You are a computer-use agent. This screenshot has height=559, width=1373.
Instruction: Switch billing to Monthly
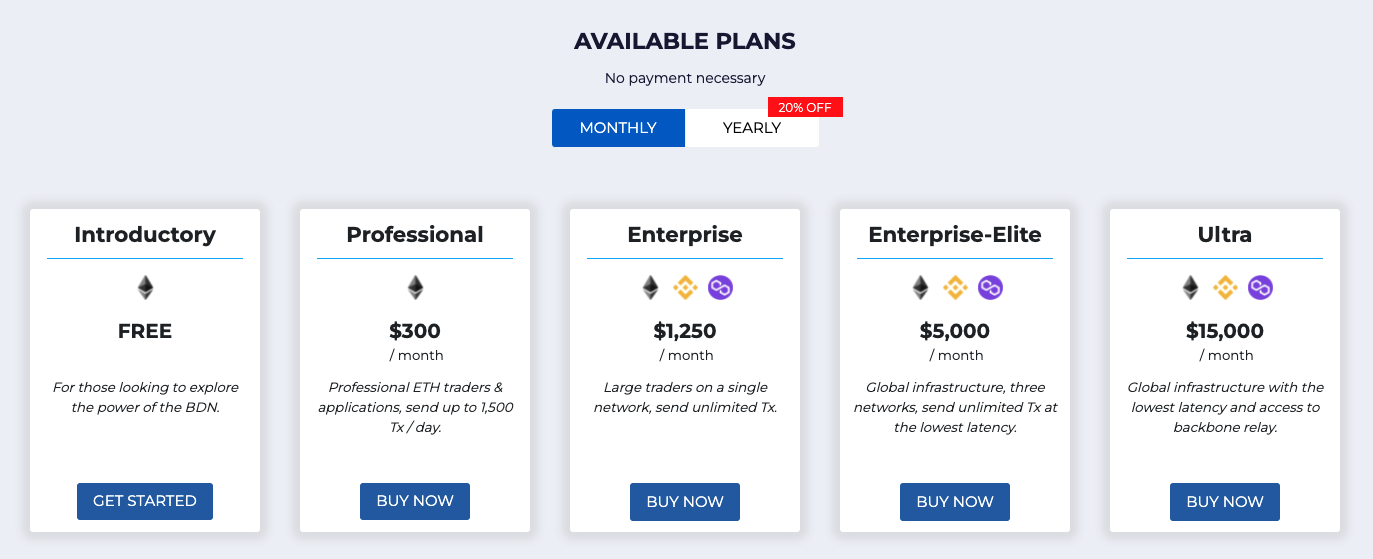(x=618, y=128)
